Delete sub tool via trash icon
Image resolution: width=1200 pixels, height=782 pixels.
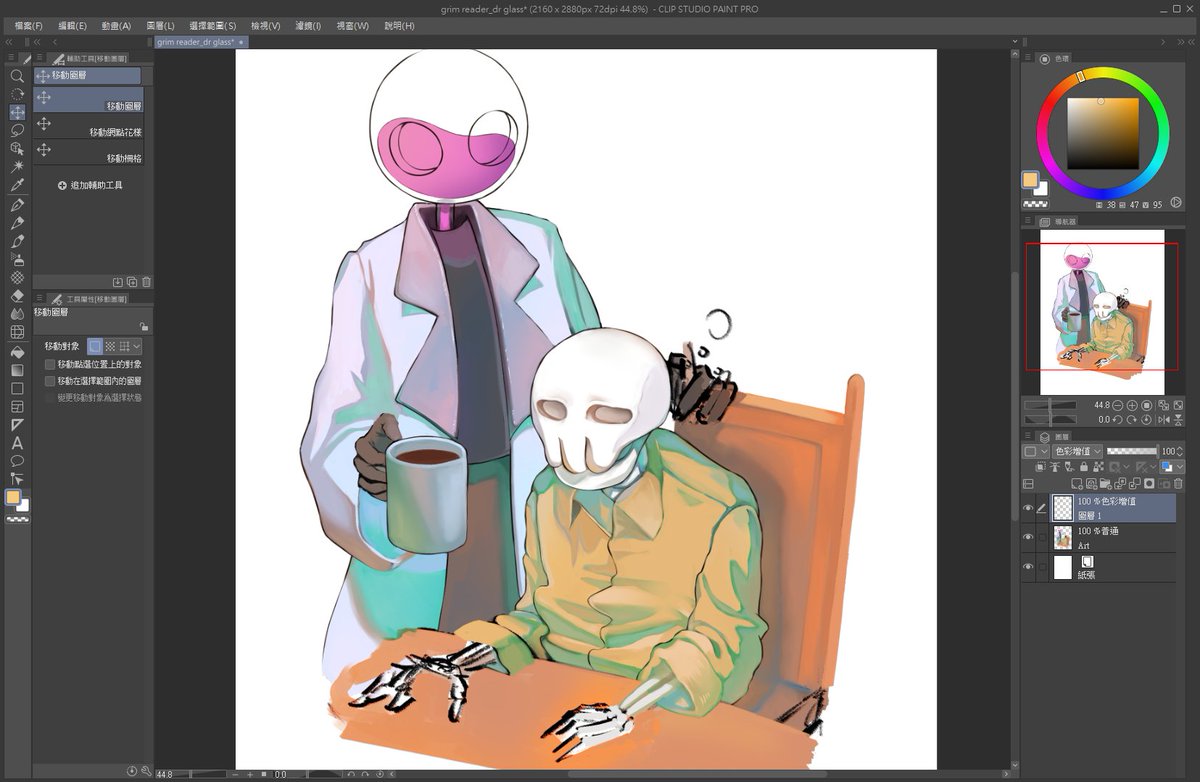point(146,283)
